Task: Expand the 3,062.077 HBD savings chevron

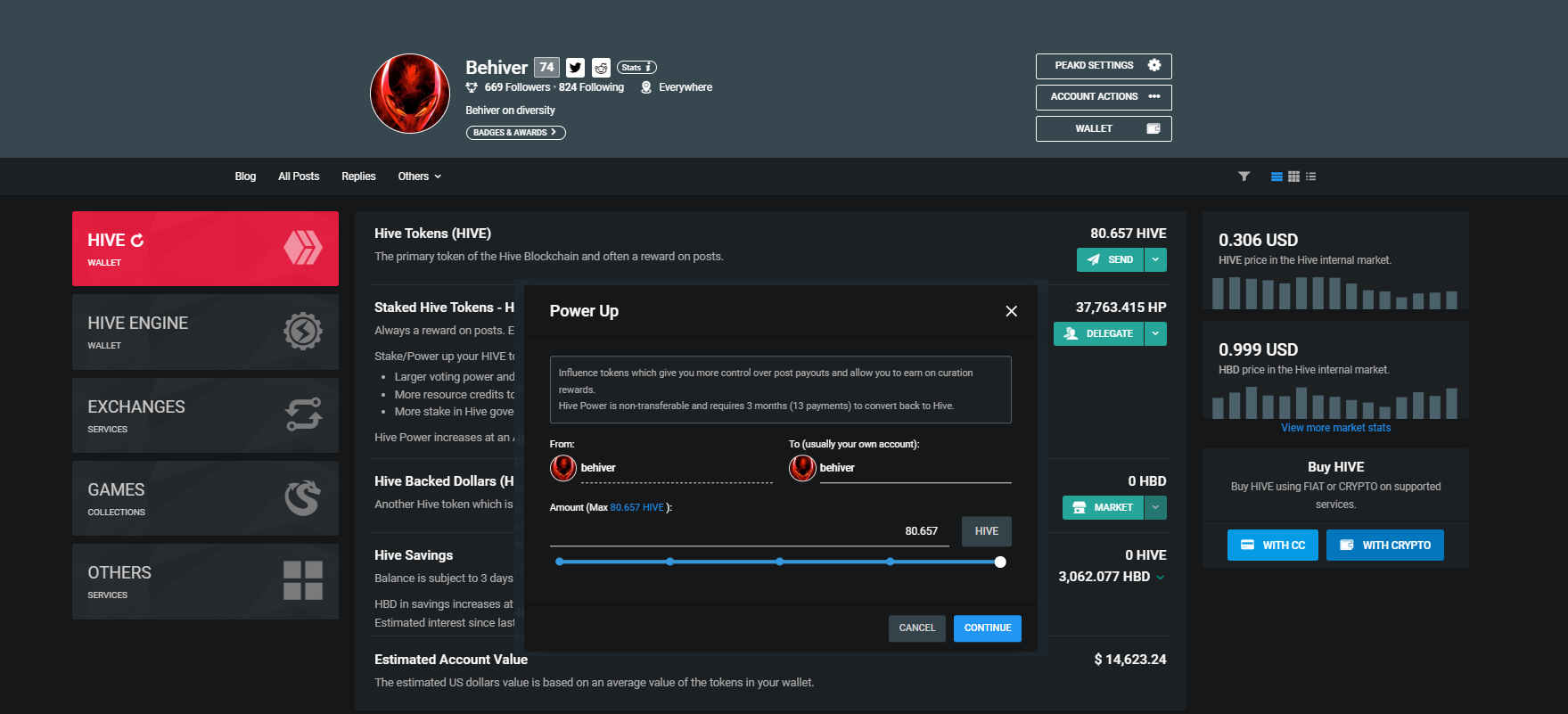Action: pyautogui.click(x=1160, y=578)
